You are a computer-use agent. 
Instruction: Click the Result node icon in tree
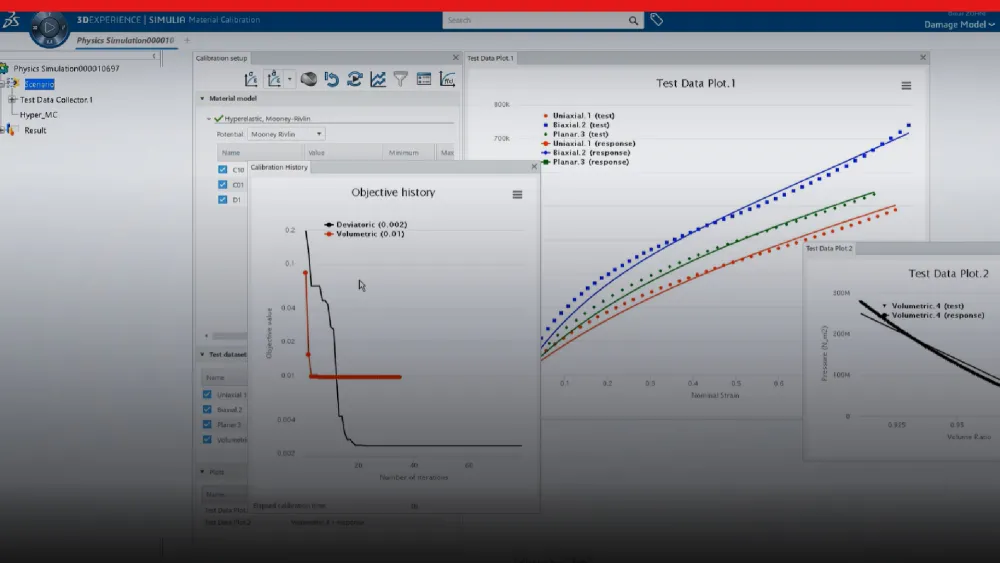point(10,130)
